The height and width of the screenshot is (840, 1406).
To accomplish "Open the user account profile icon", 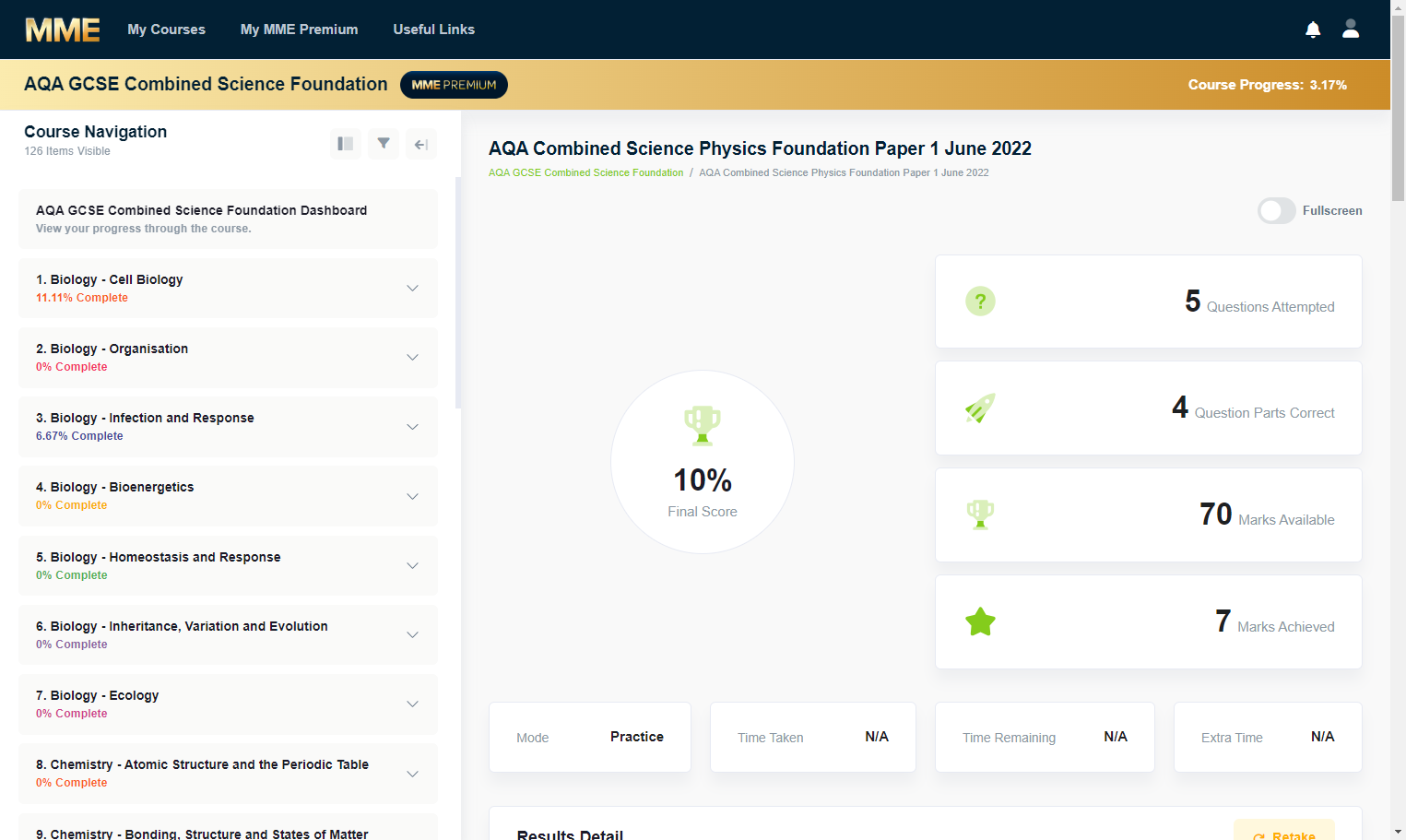I will [1351, 29].
